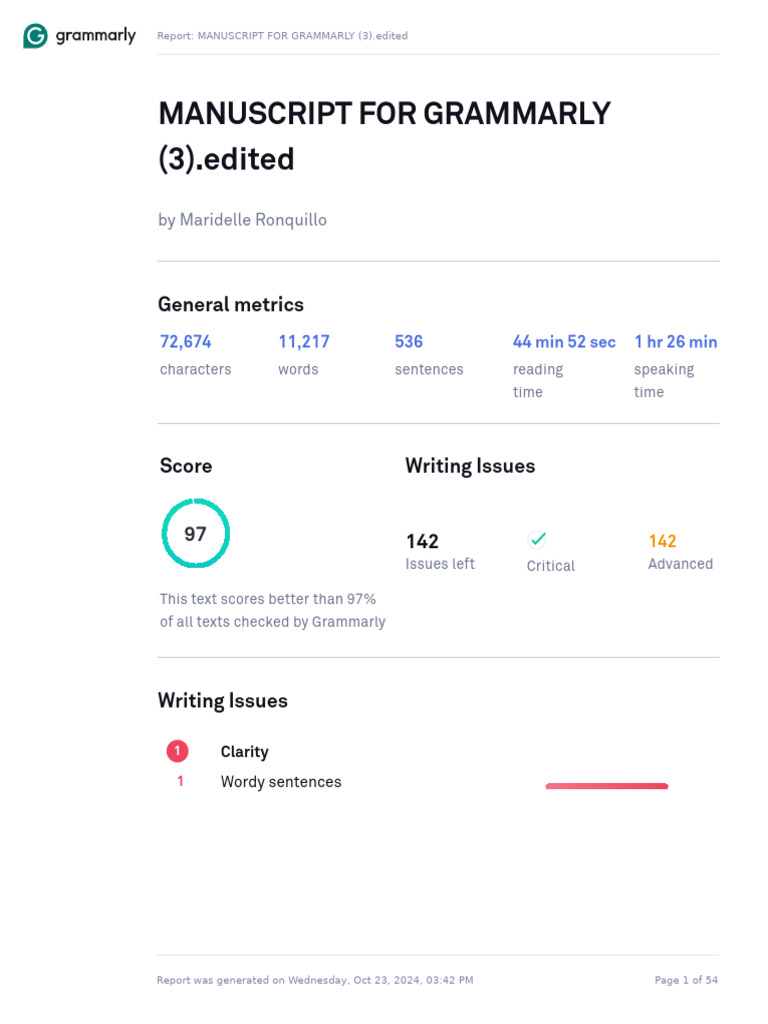
Task: Click the document title heading
Action: pos(384,136)
